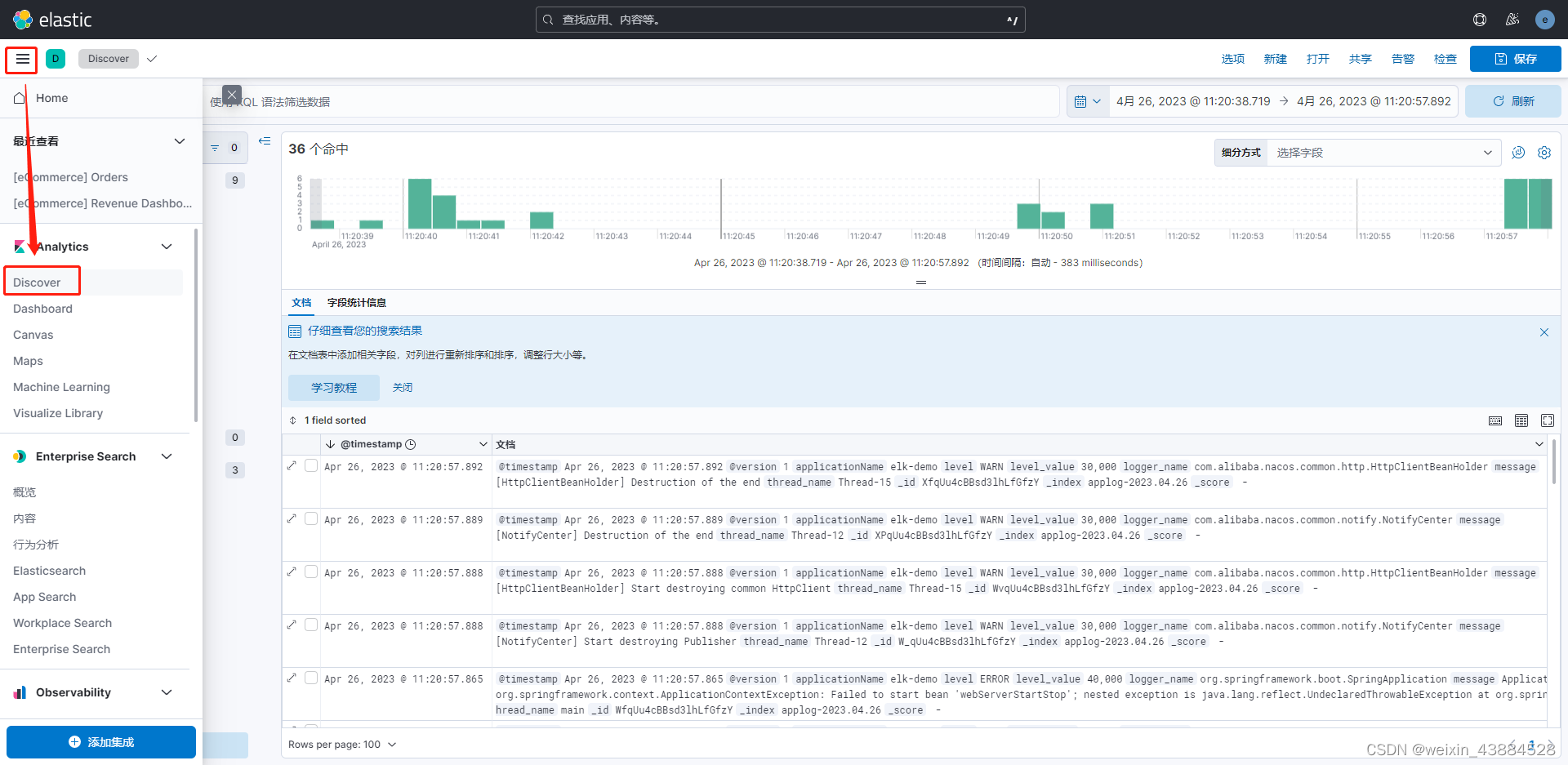The width and height of the screenshot is (1568, 765).
Task: Open Maps in Analytics
Action: pyautogui.click(x=28, y=361)
